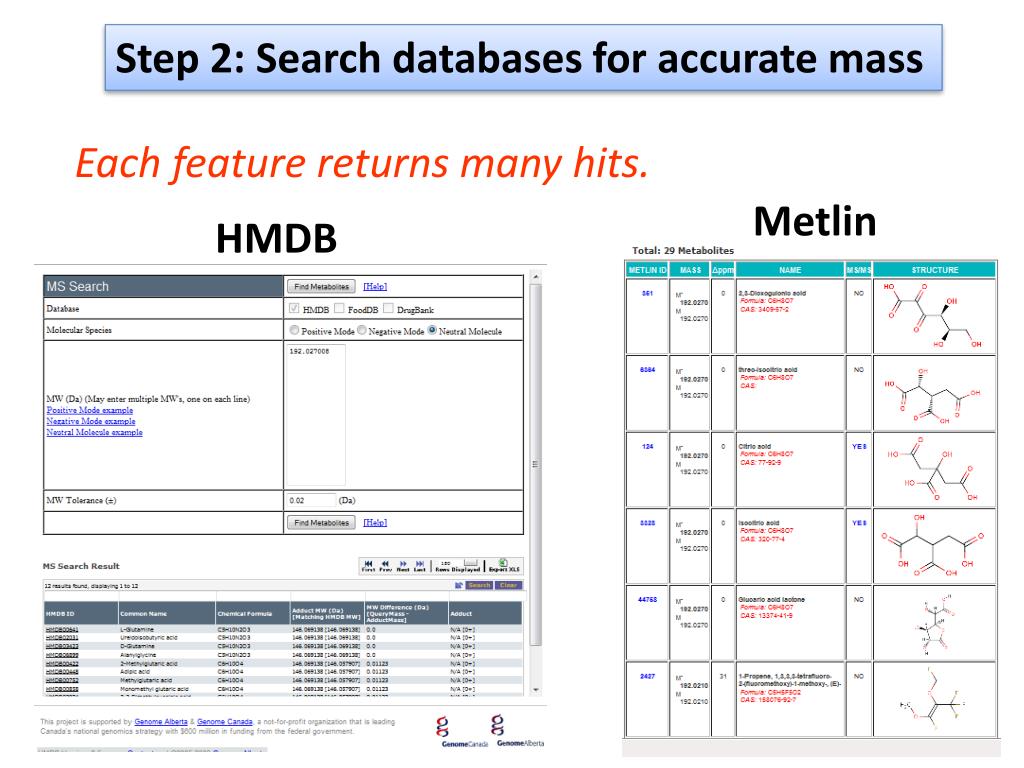This screenshot has height=768, width=1024.
Task: Click the Next page arrows icon
Action: point(403,566)
